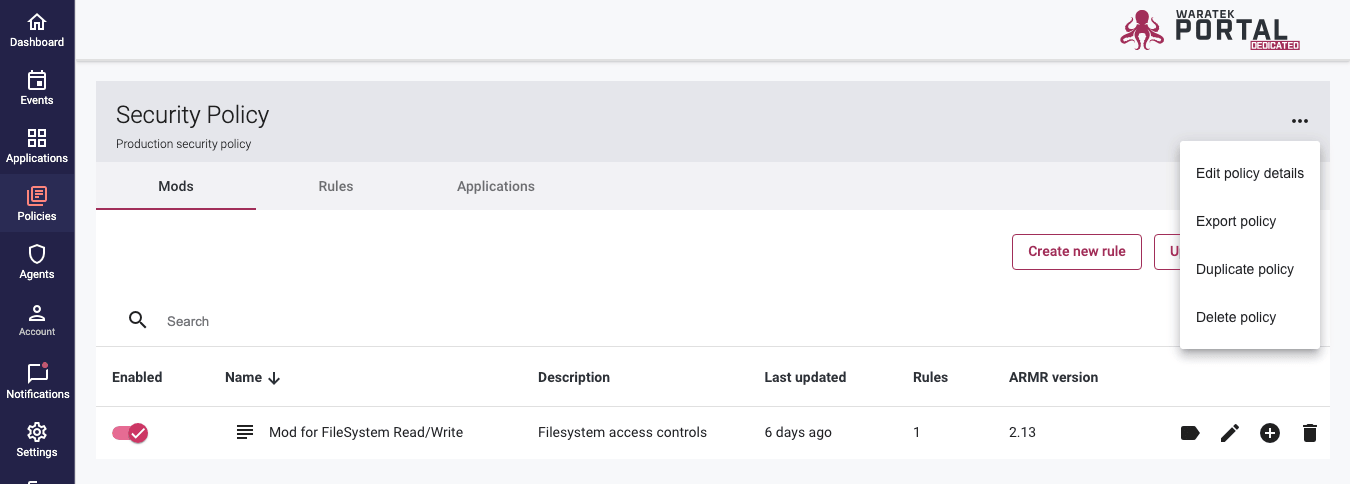Viewport: 1350px width, 484px height.
Task: Click the ARMR version 2.13 cell
Action: click(1022, 432)
